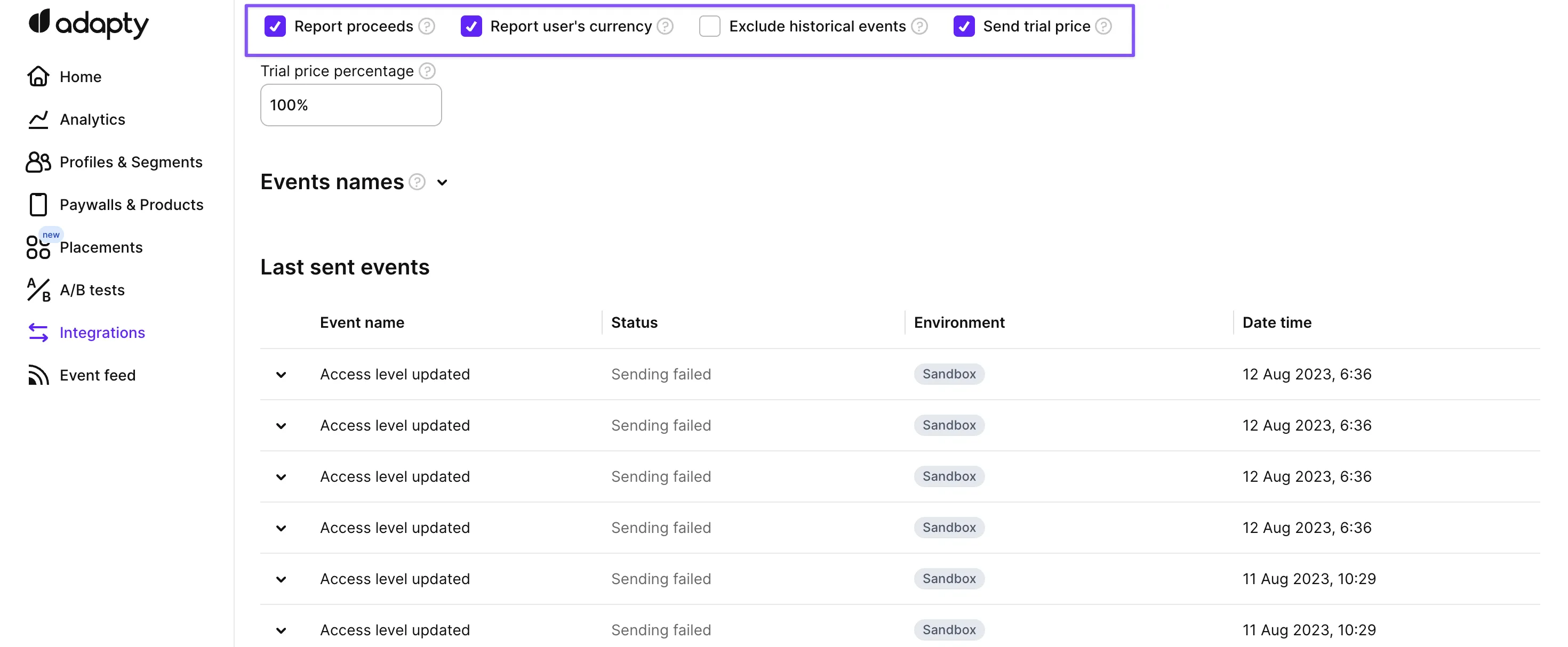
Task: Click the Date time column header
Action: [1276, 322]
